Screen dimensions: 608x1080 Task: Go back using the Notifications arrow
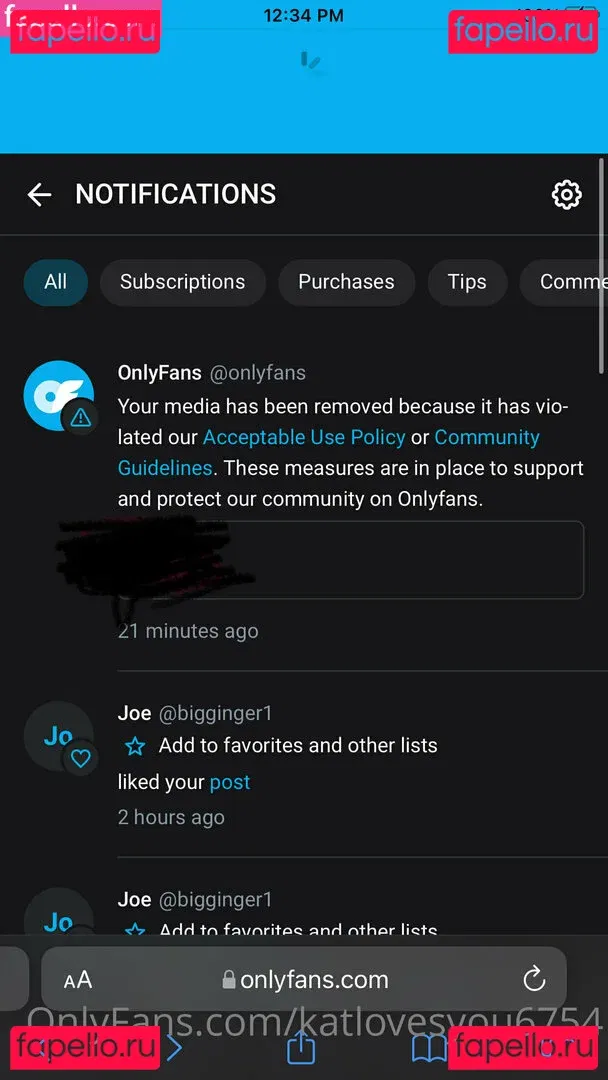pyautogui.click(x=39, y=195)
